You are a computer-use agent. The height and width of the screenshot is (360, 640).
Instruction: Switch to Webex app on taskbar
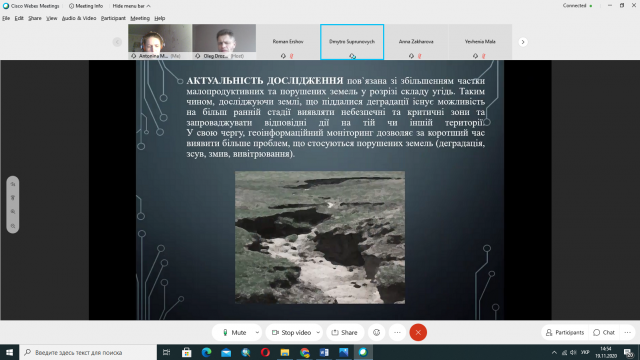pos(363,352)
